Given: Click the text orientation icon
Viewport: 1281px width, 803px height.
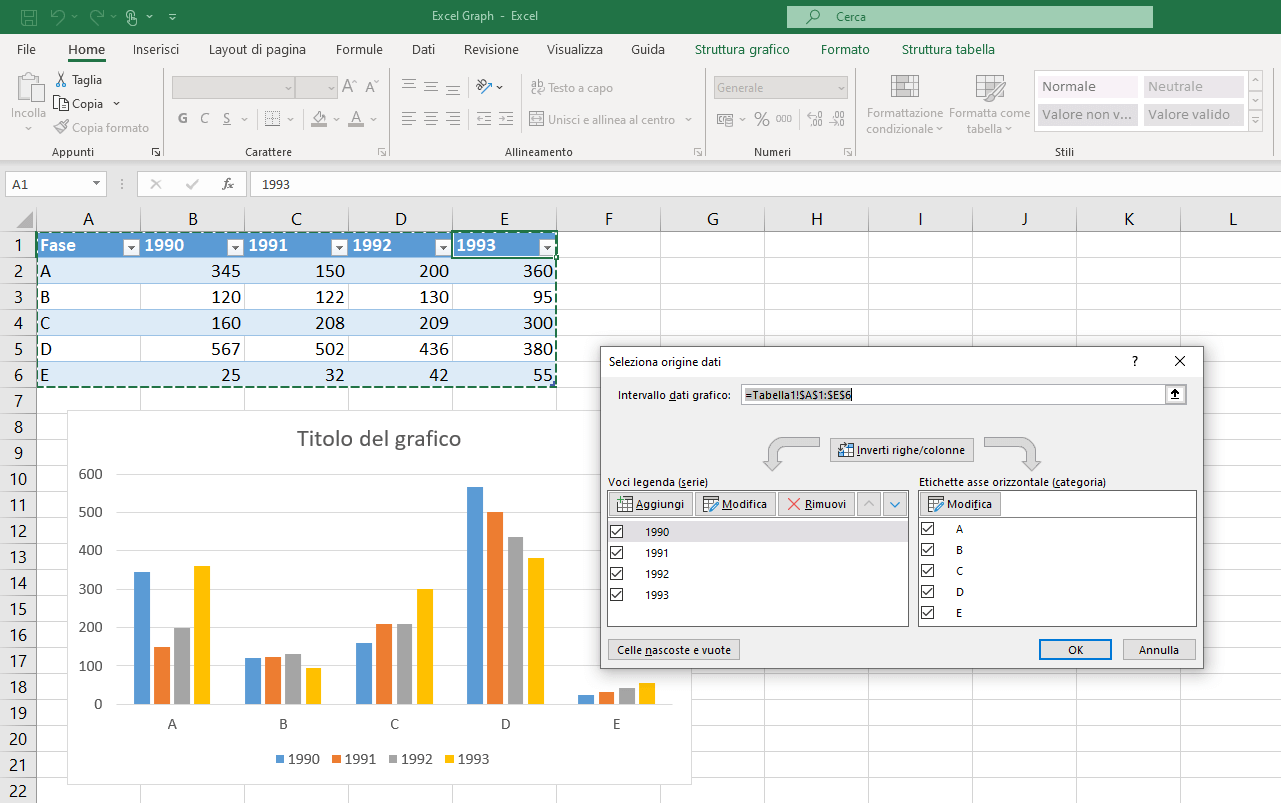Looking at the screenshot, I should click(484, 87).
